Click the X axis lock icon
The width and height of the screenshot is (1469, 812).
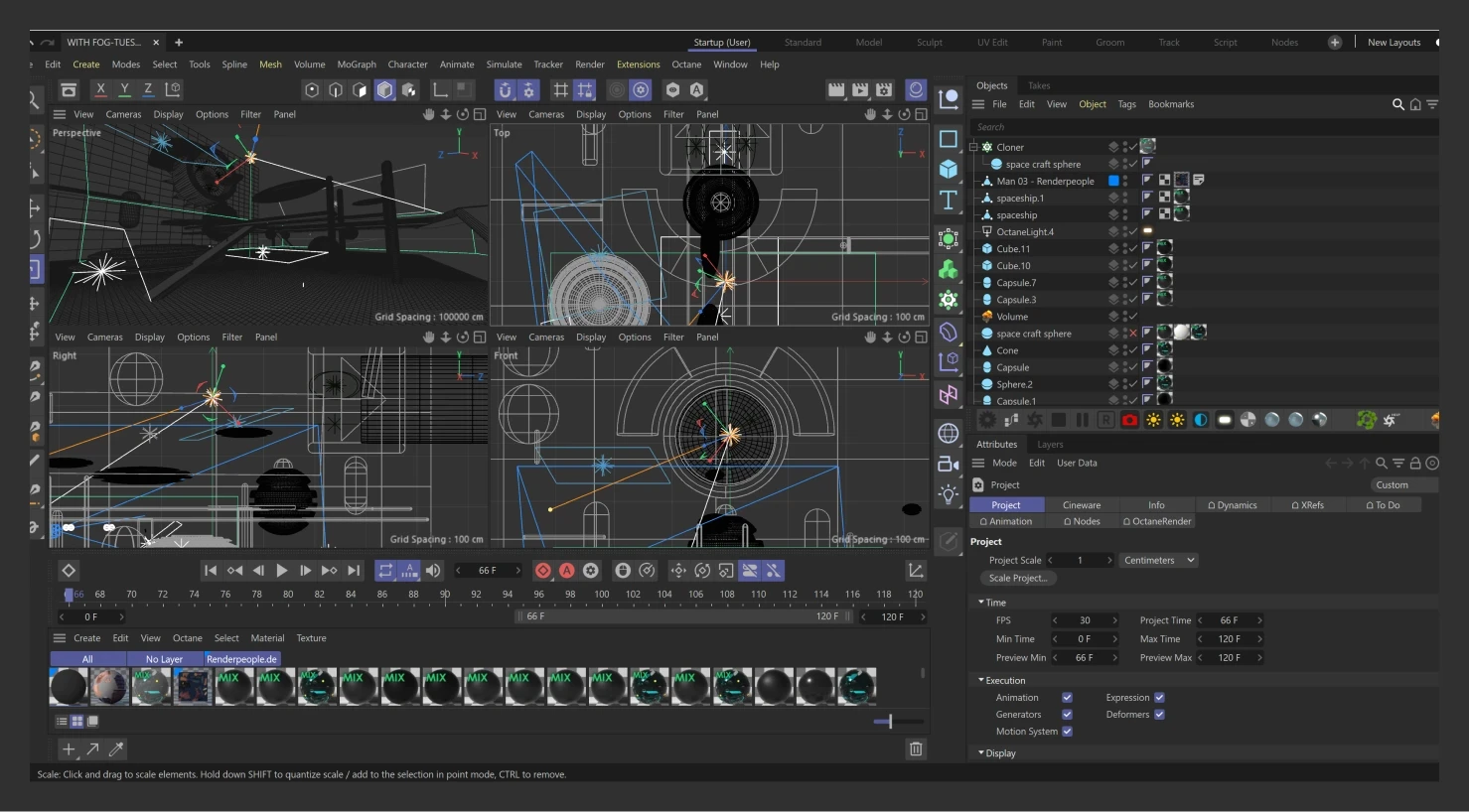pos(100,89)
